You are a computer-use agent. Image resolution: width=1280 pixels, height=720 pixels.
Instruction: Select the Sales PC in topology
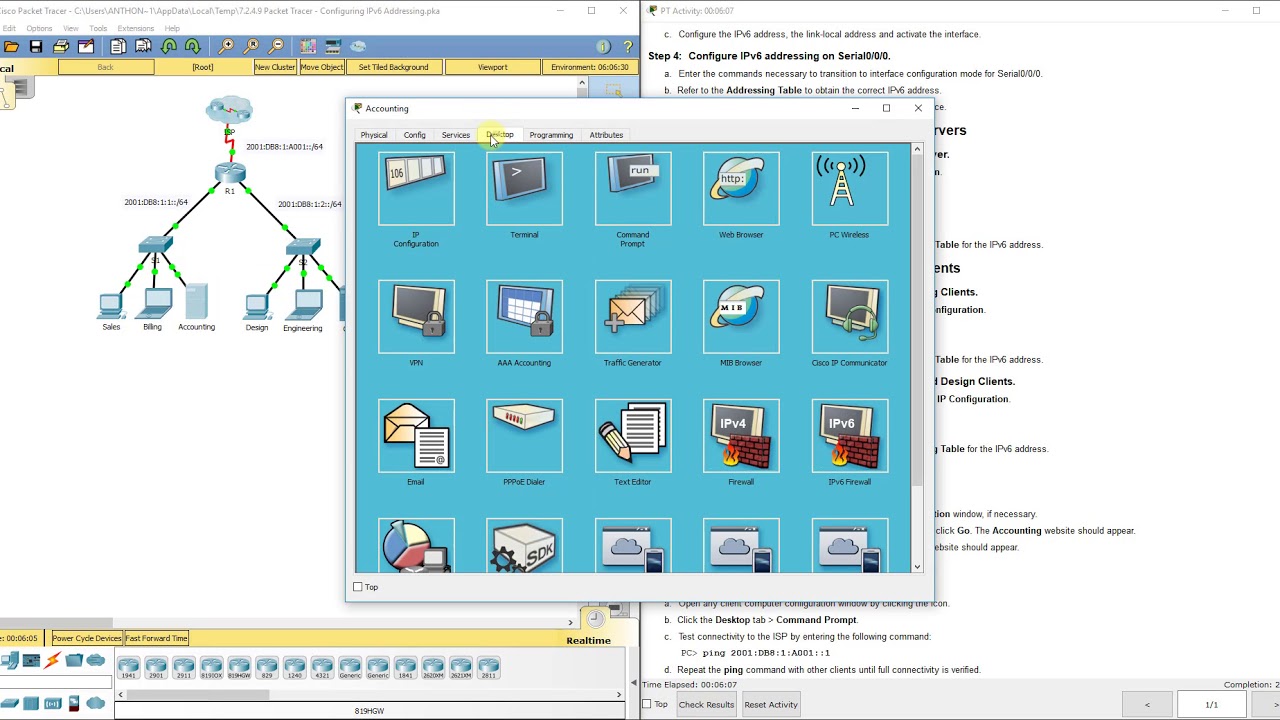(111, 304)
